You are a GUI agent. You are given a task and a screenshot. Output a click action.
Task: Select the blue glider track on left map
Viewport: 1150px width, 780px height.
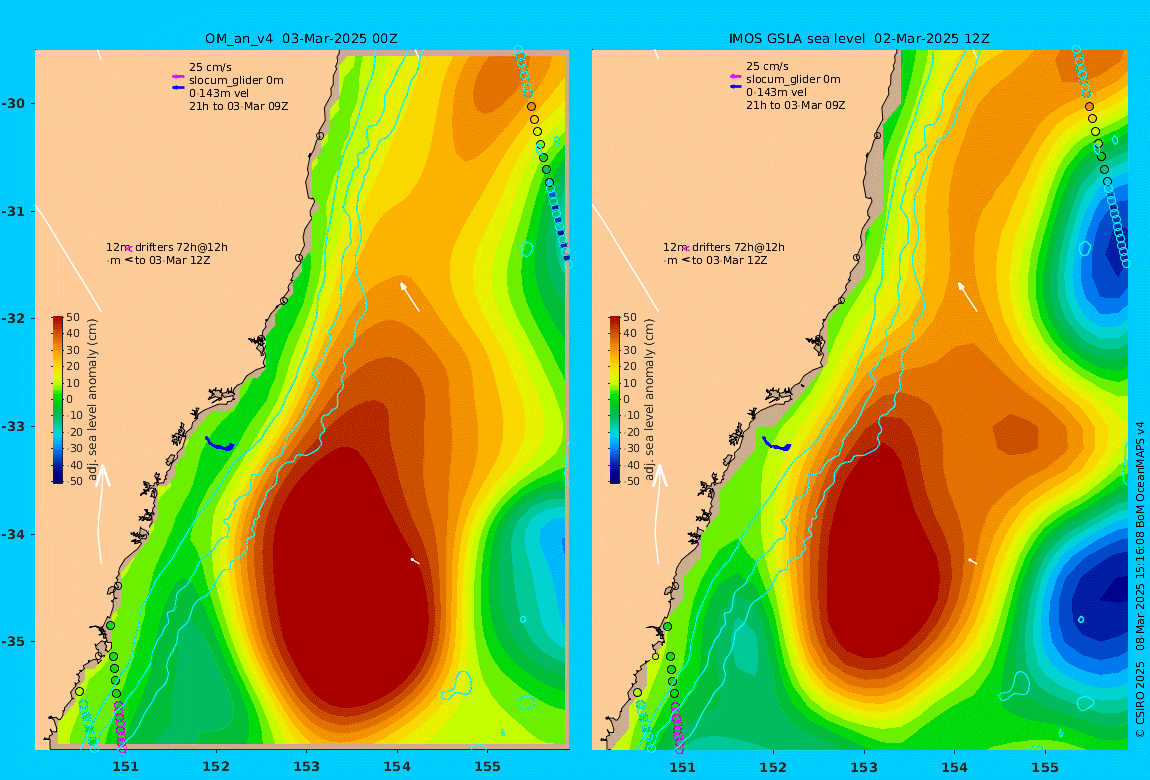(219, 444)
